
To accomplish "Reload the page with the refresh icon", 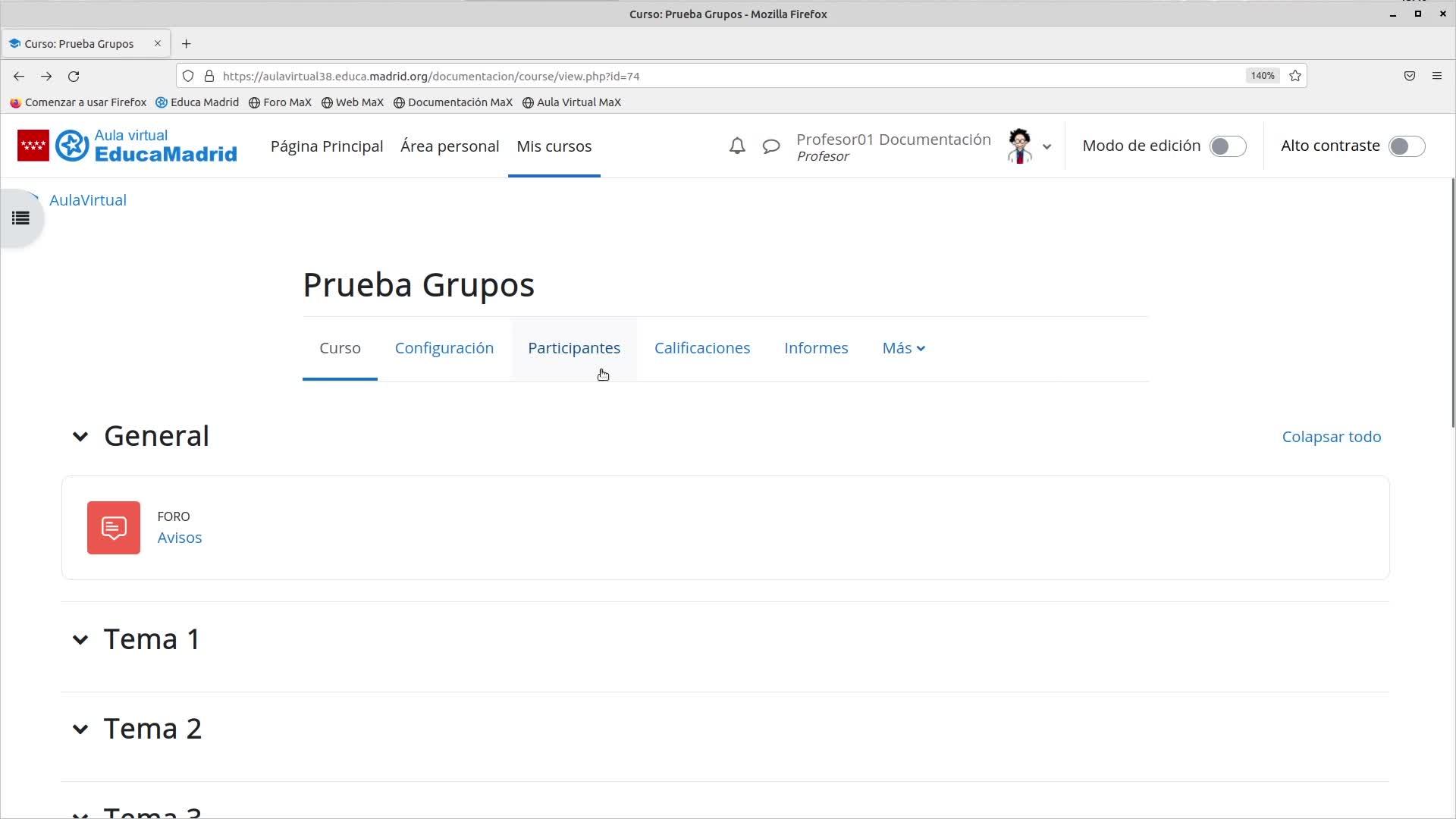I will click(74, 76).
